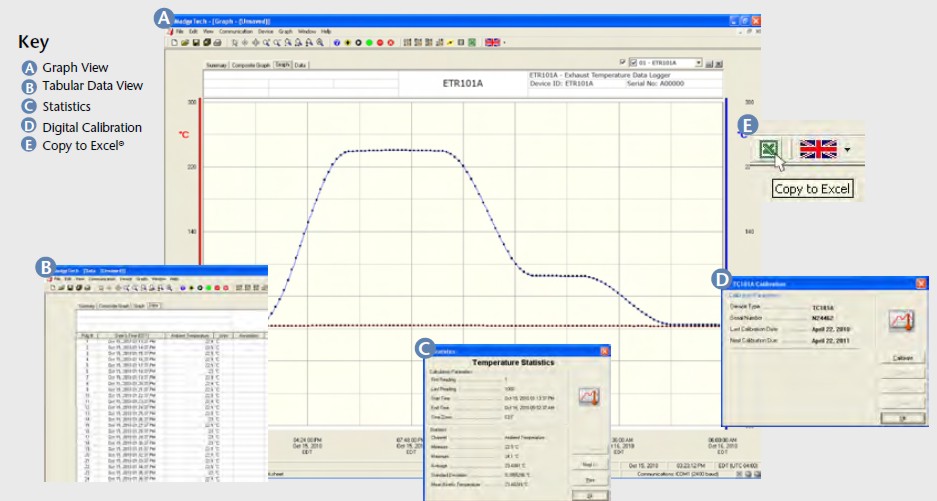The image size is (937, 501).
Task: Click the 'Temperature Statistics' heading
Action: 513,362
